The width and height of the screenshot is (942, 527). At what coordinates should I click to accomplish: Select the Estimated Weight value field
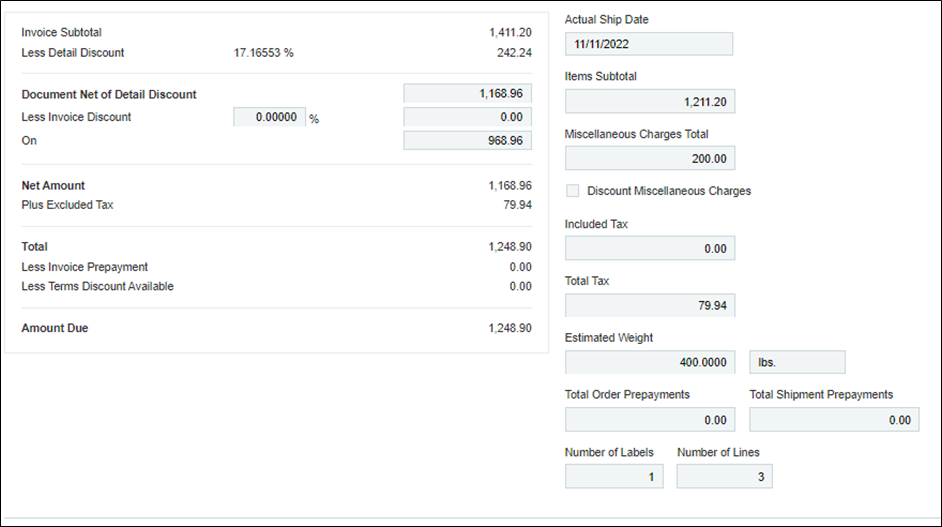[650, 362]
